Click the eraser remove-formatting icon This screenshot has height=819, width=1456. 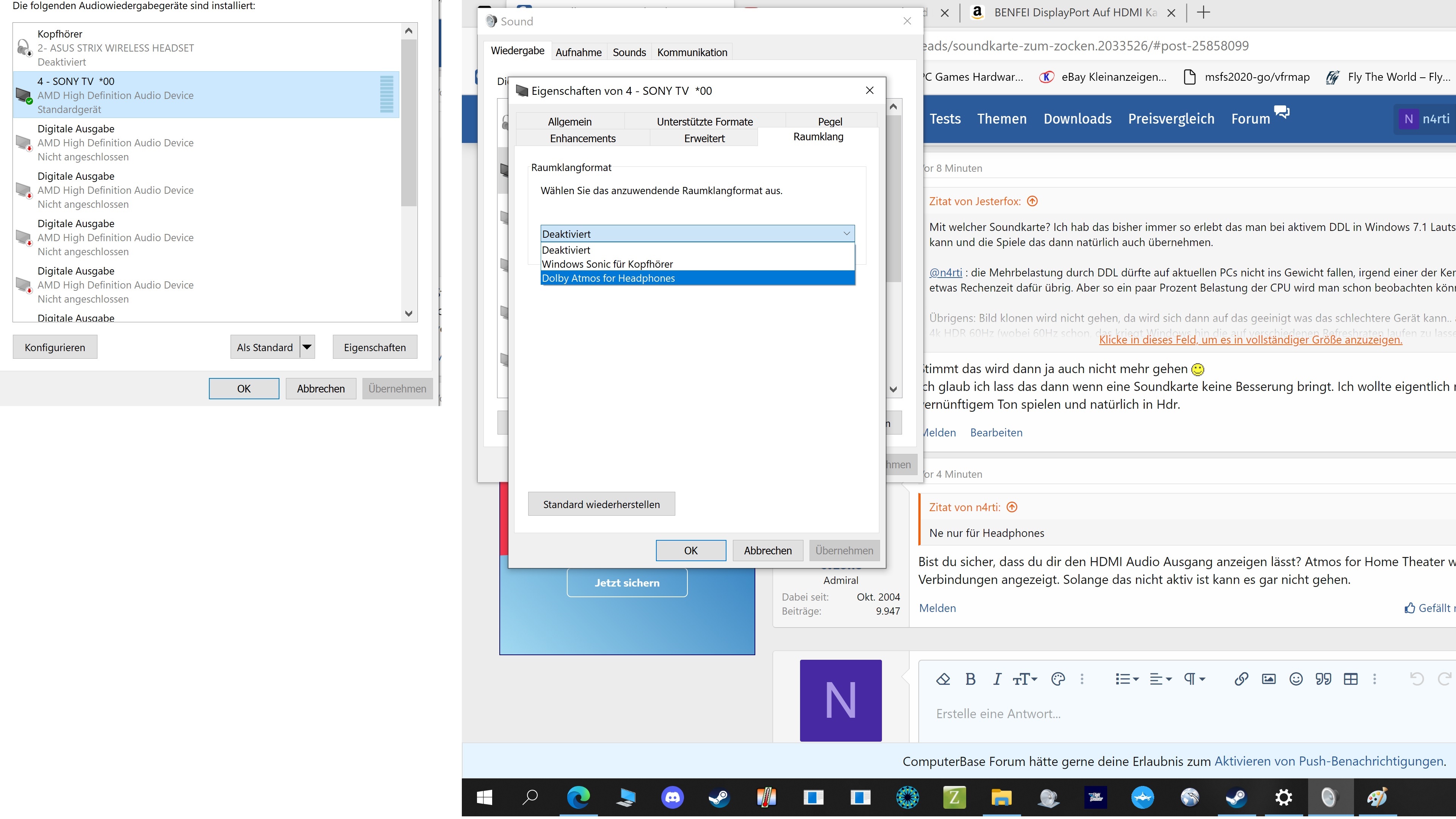tap(943, 679)
